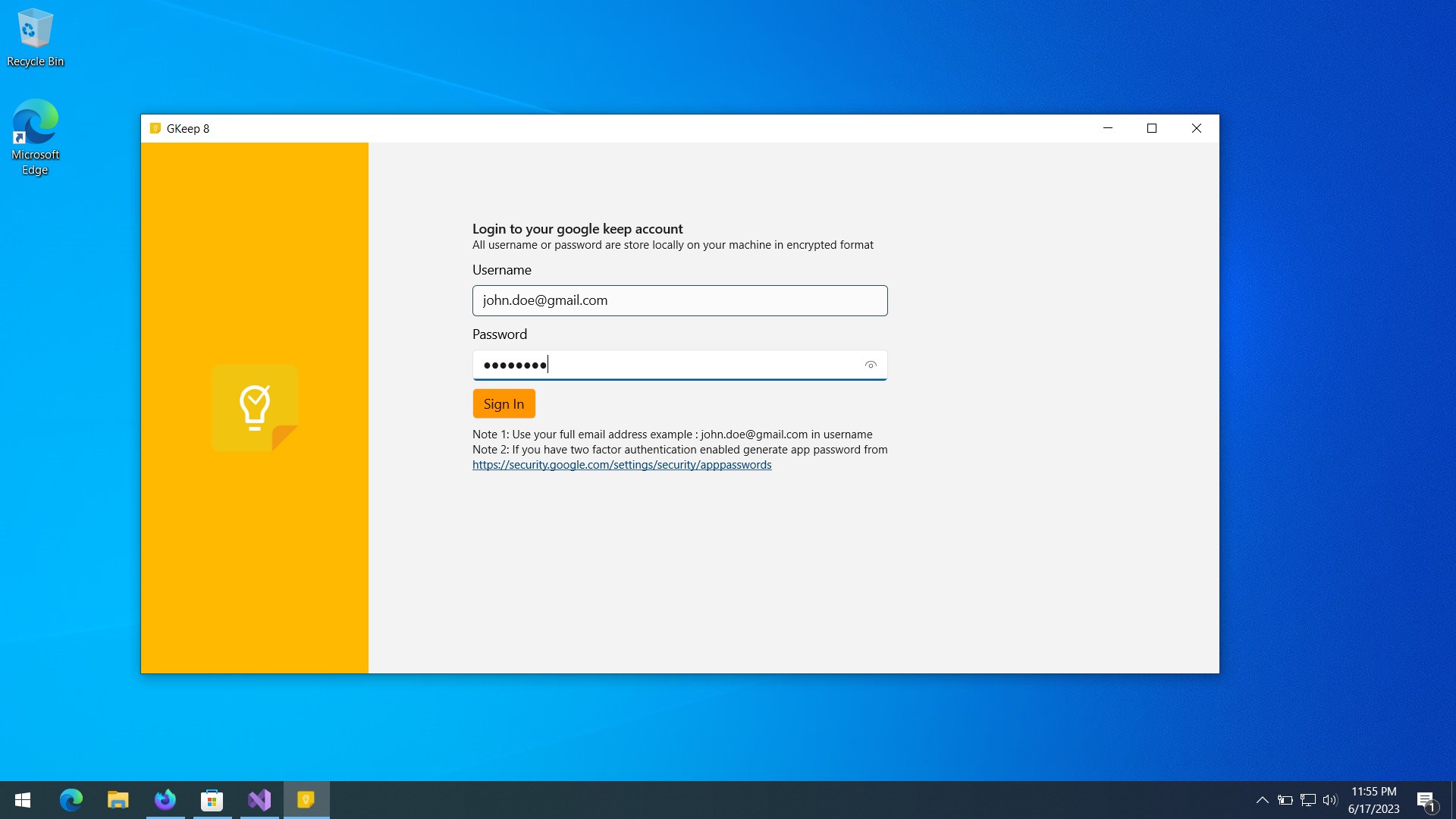Open the Windows Start menu
Image resolution: width=1456 pixels, height=819 pixels.
click(23, 800)
